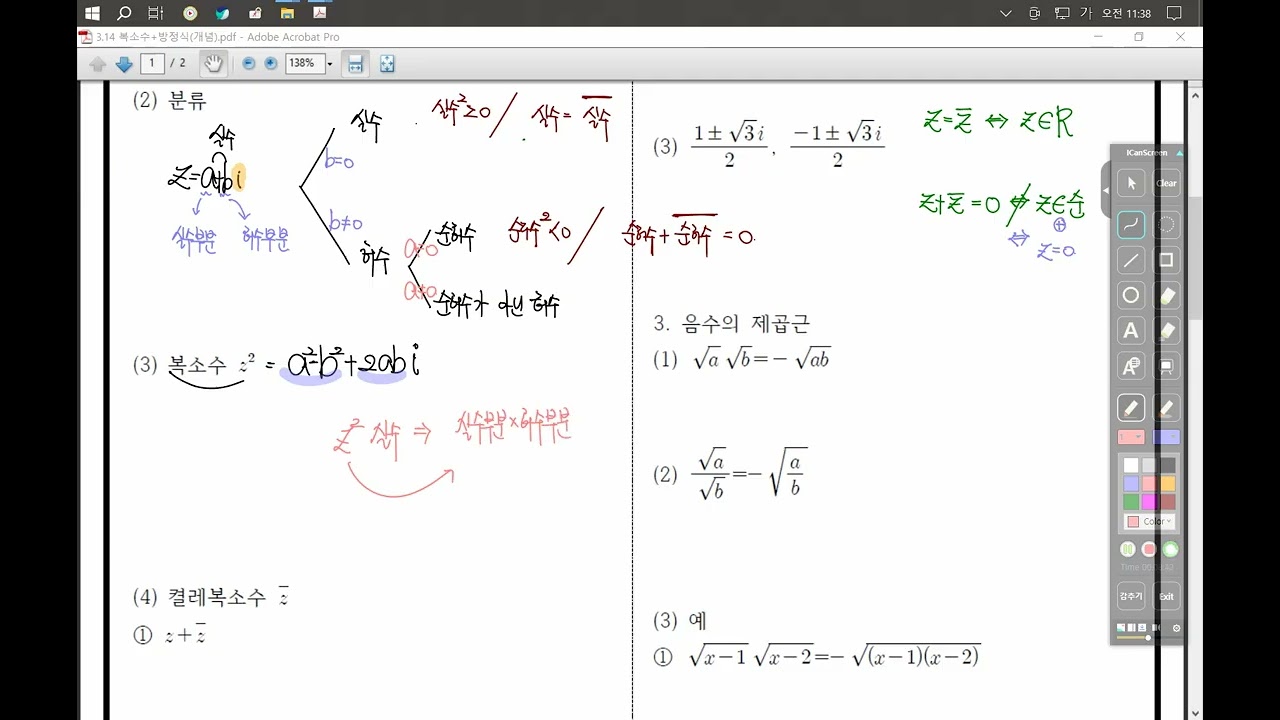Image resolution: width=1280 pixels, height=720 pixels.
Task: Click the side arrow tab of ICanScreen panel
Action: [x=1106, y=189]
